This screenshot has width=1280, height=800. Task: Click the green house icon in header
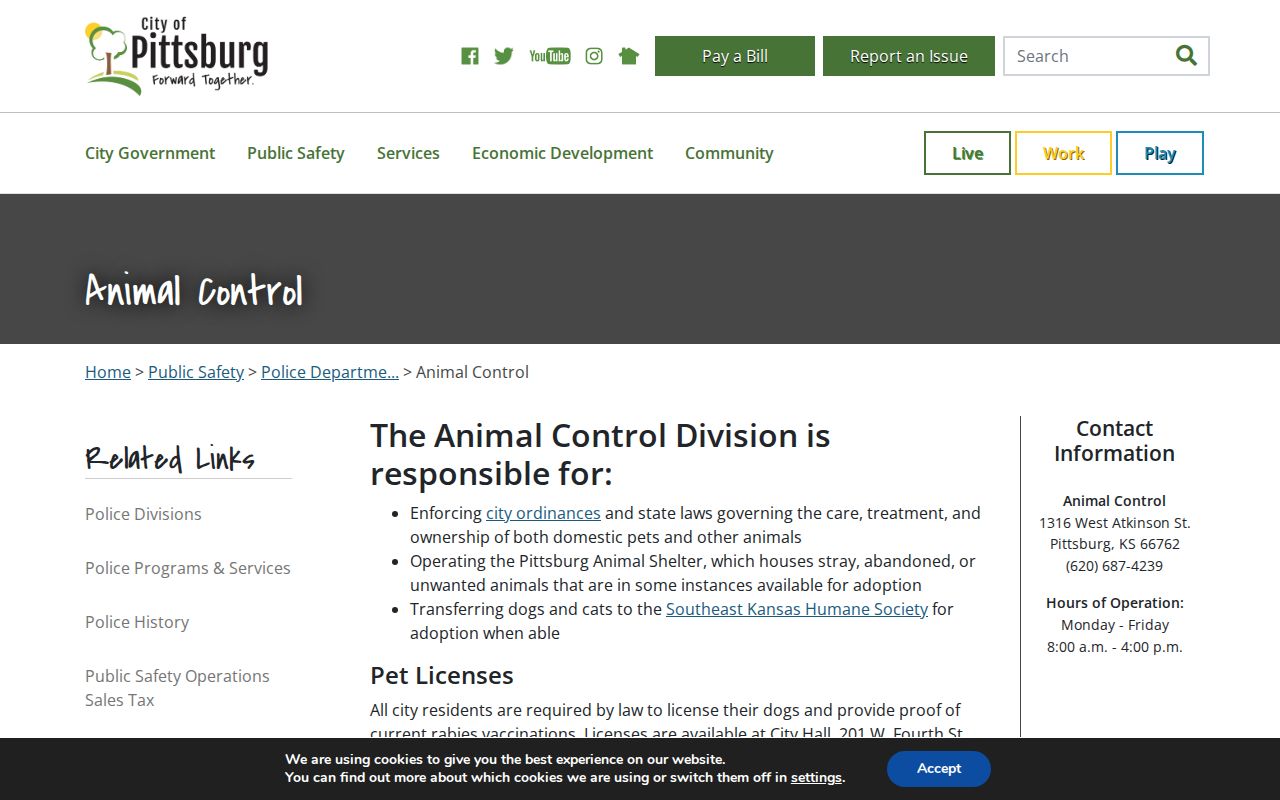tap(629, 56)
